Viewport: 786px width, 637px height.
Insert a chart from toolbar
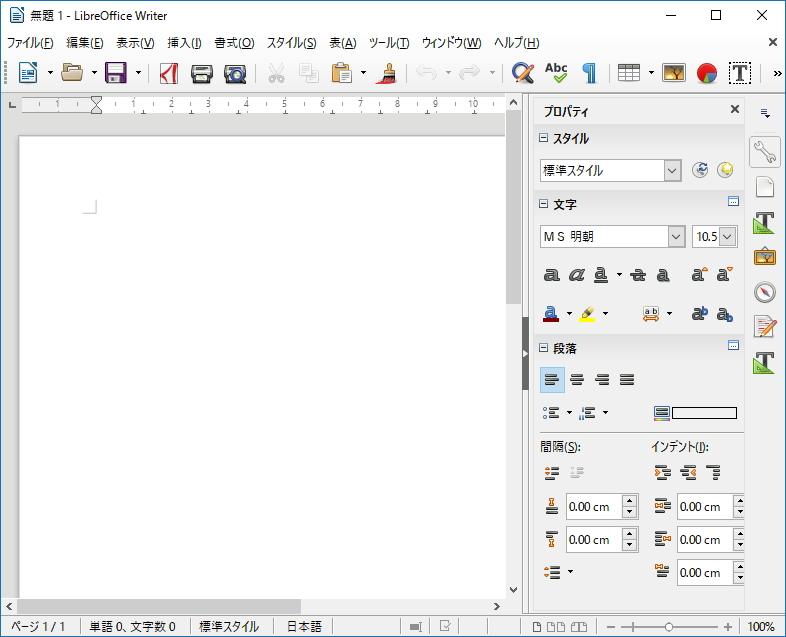[707, 73]
